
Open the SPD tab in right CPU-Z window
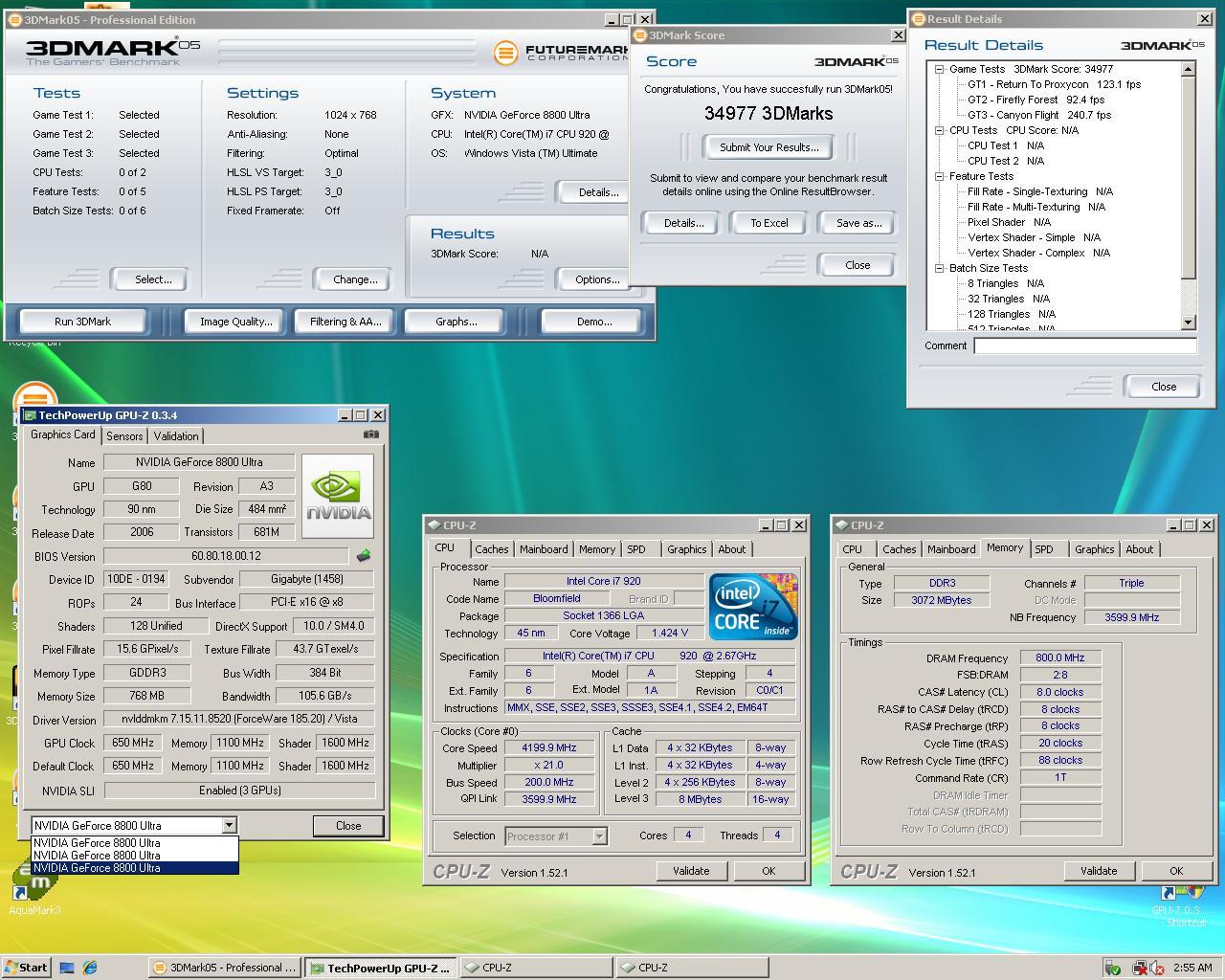[x=1044, y=549]
